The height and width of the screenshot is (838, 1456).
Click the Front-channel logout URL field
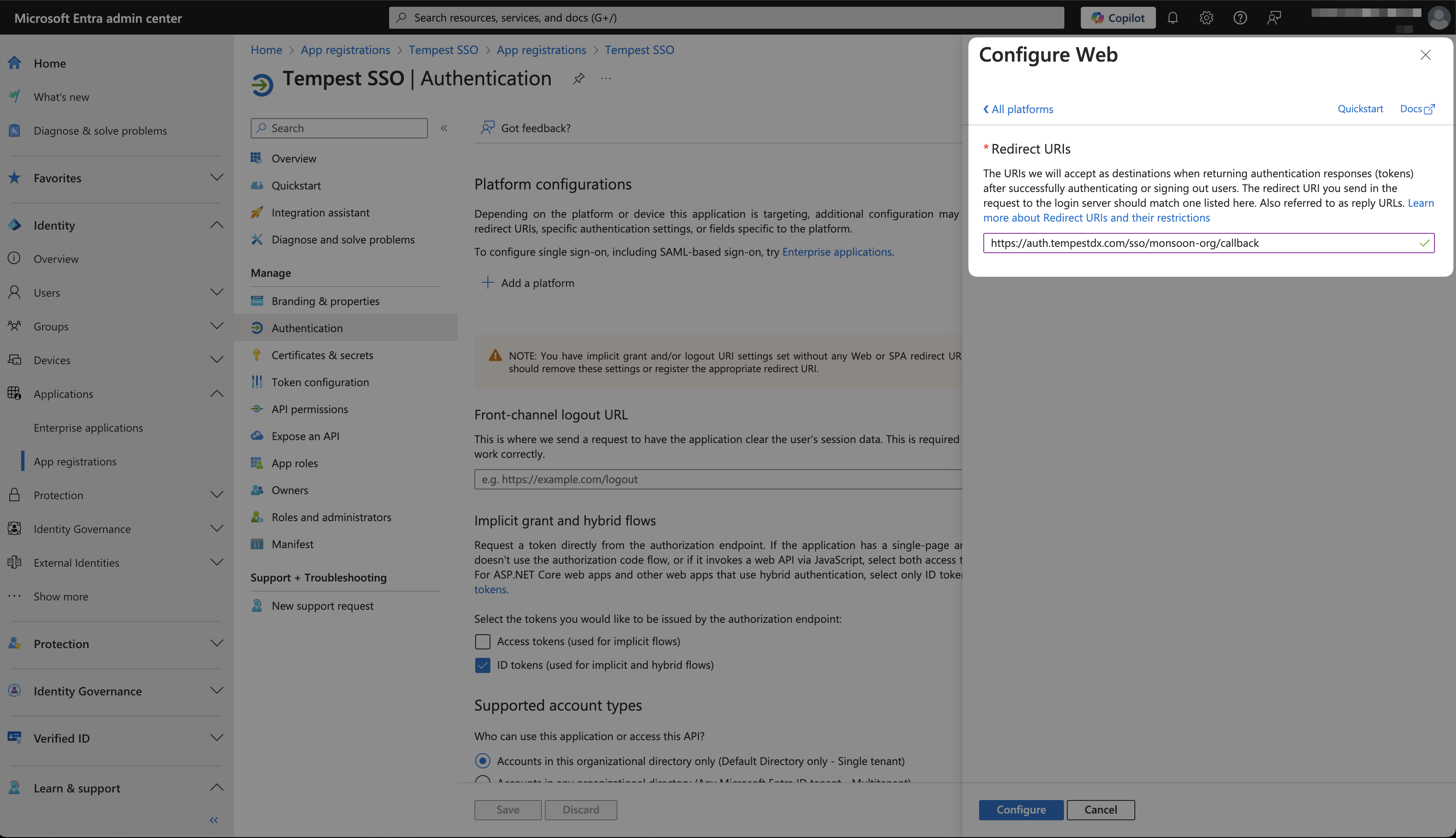[717, 479]
